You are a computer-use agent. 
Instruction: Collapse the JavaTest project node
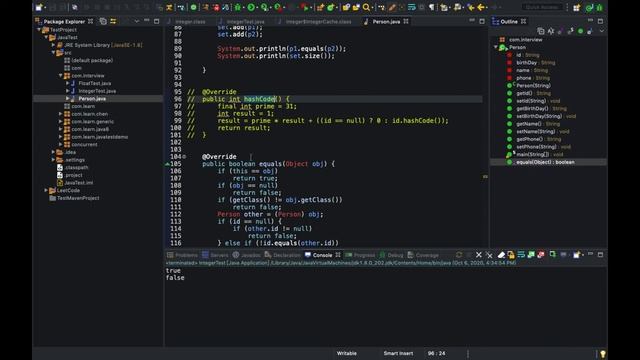point(47,37)
